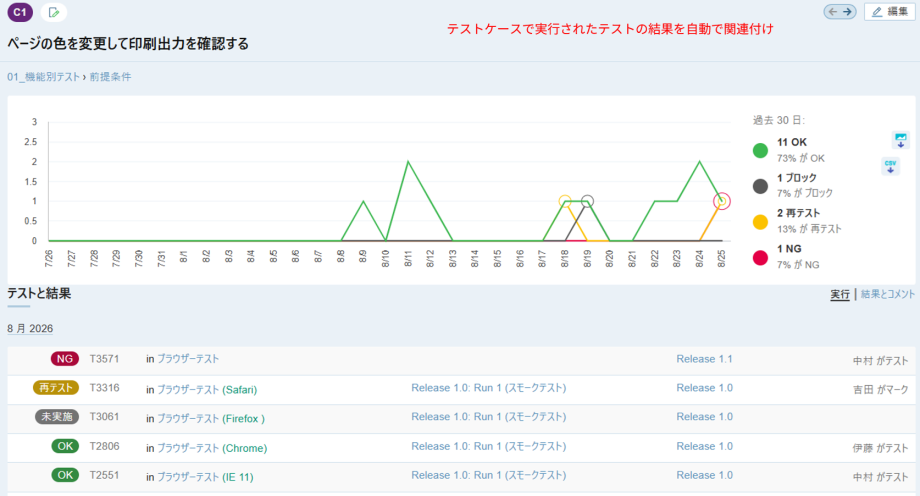Open the ブラウザーテスト (Firefox ) link

(x=211, y=419)
